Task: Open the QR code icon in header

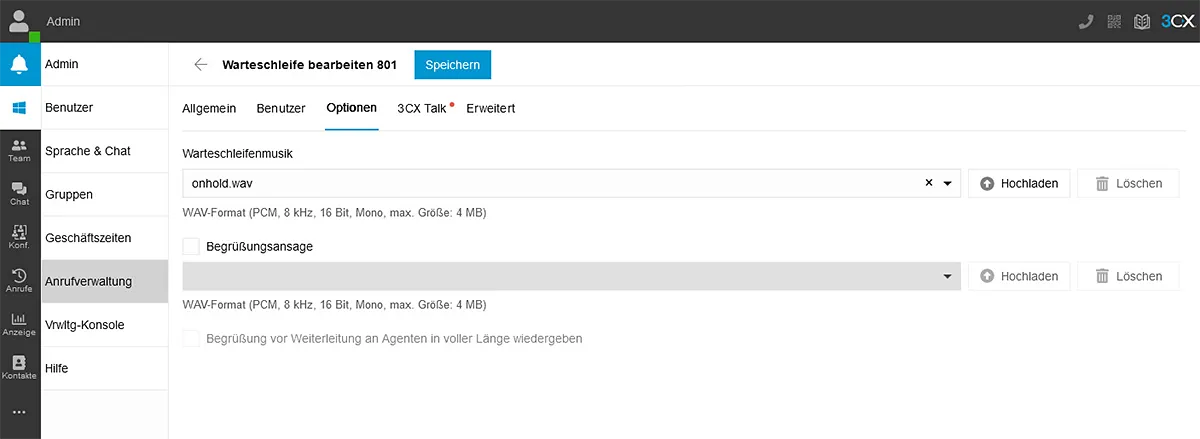Action: pos(1114,21)
